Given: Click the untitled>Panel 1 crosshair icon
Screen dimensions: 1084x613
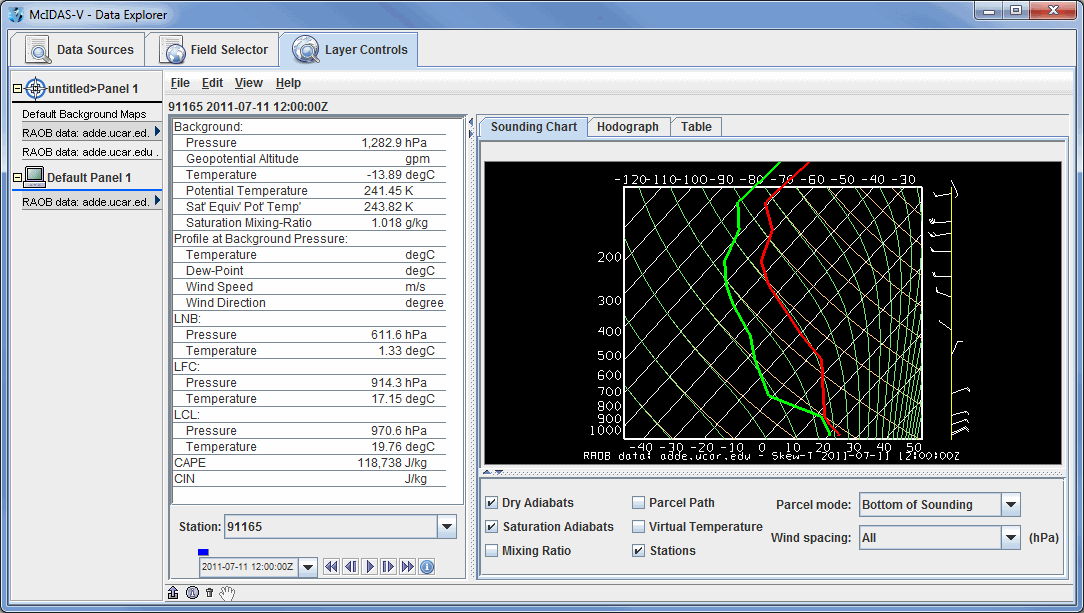Looking at the screenshot, I should pos(35,88).
